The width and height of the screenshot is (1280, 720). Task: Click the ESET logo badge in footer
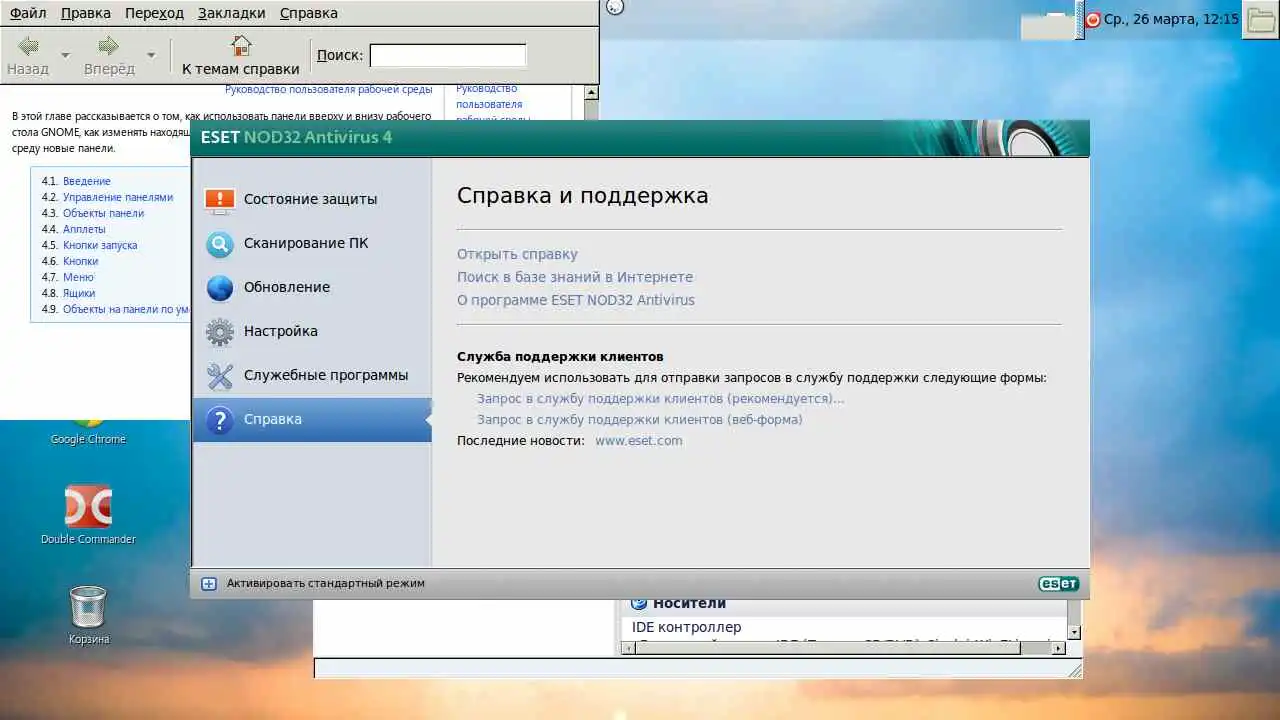[1058, 583]
